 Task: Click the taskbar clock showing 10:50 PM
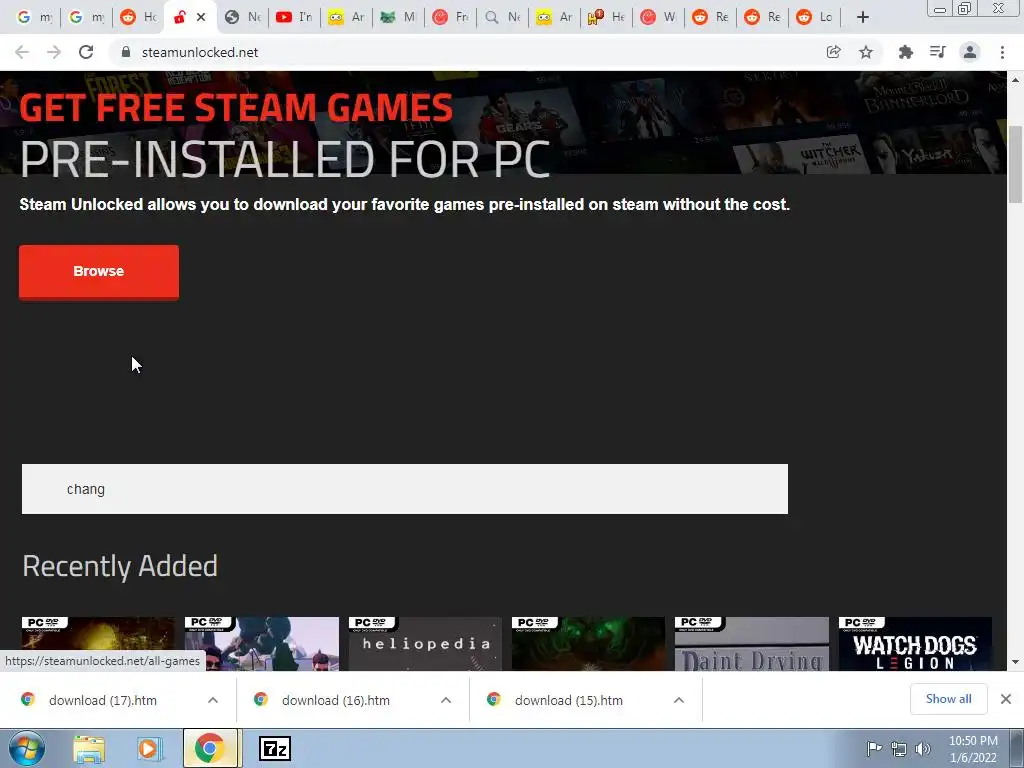pos(973,749)
